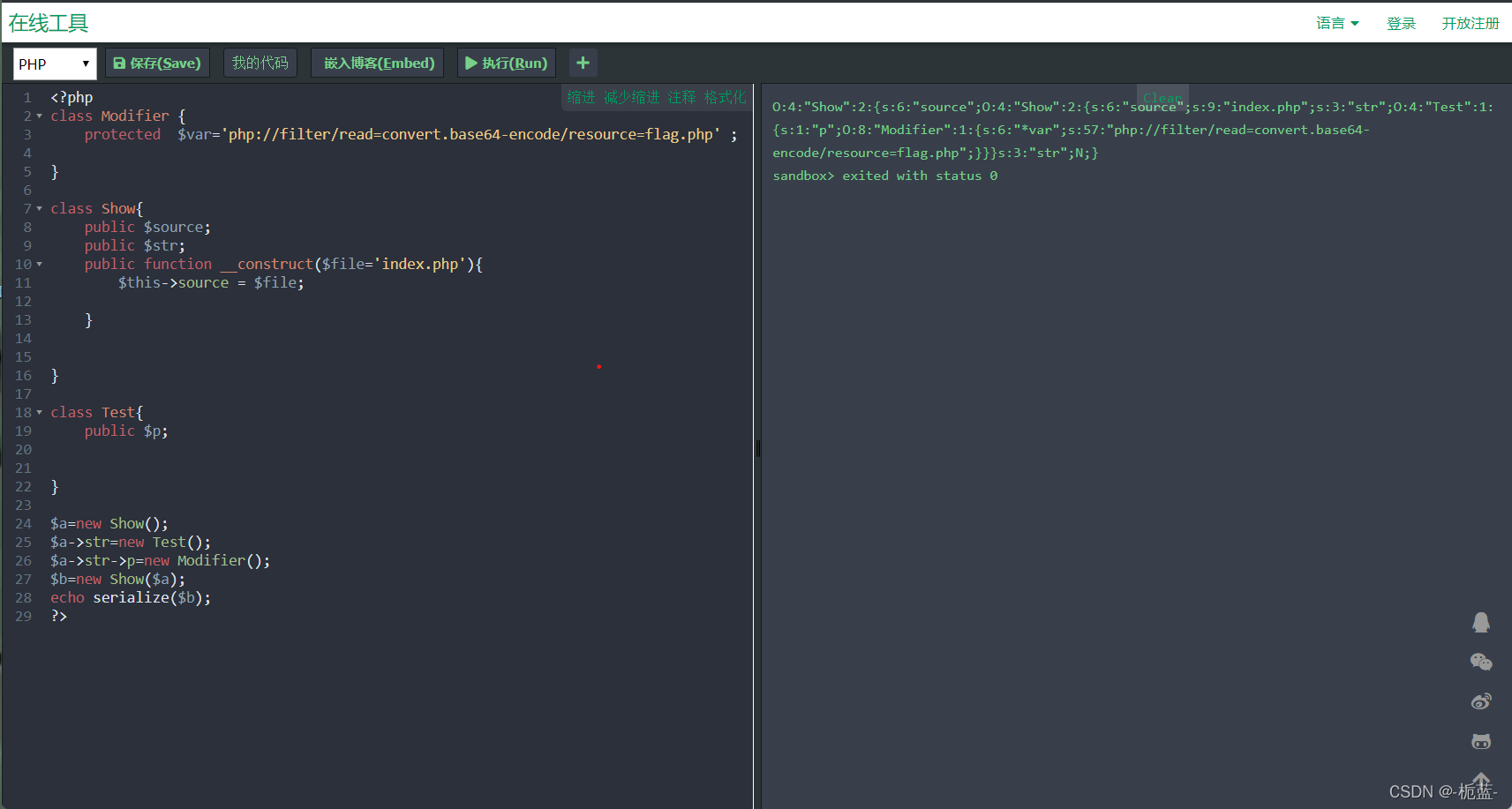
Task: Collapse the class Test fold arrow
Action: pyautogui.click(x=39, y=413)
